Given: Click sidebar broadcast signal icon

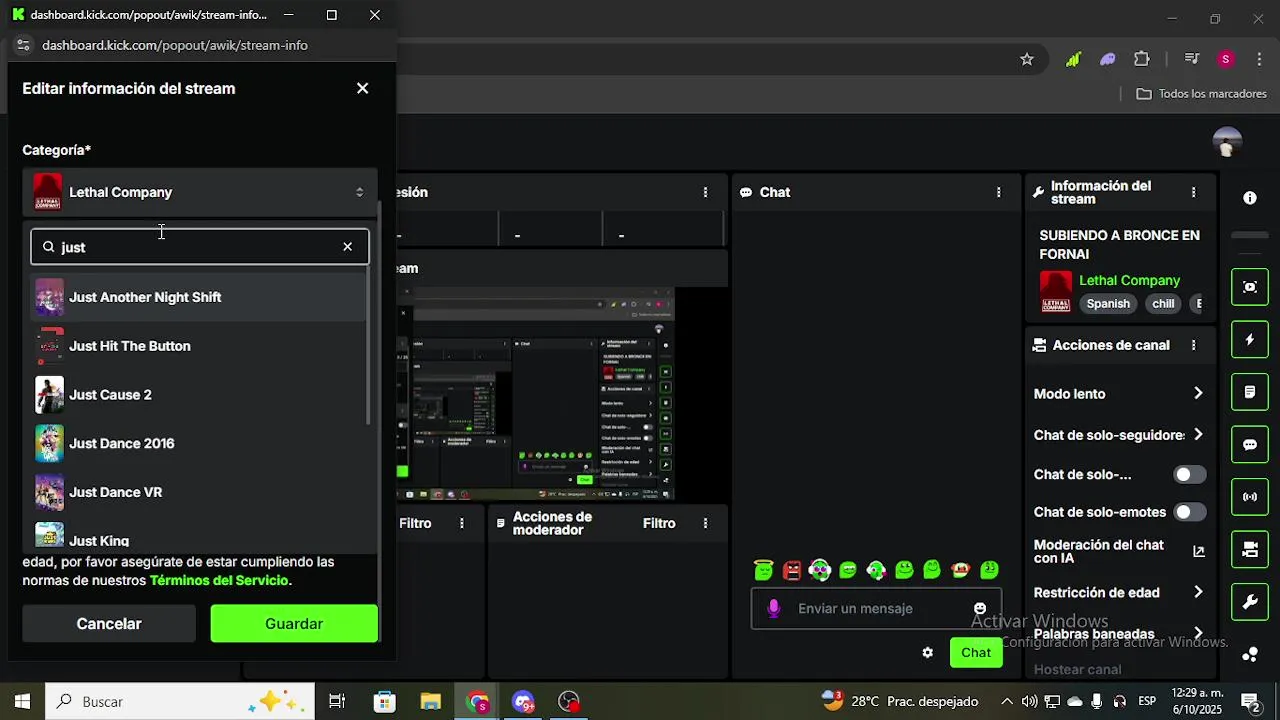Looking at the screenshot, I should click(x=1250, y=497).
